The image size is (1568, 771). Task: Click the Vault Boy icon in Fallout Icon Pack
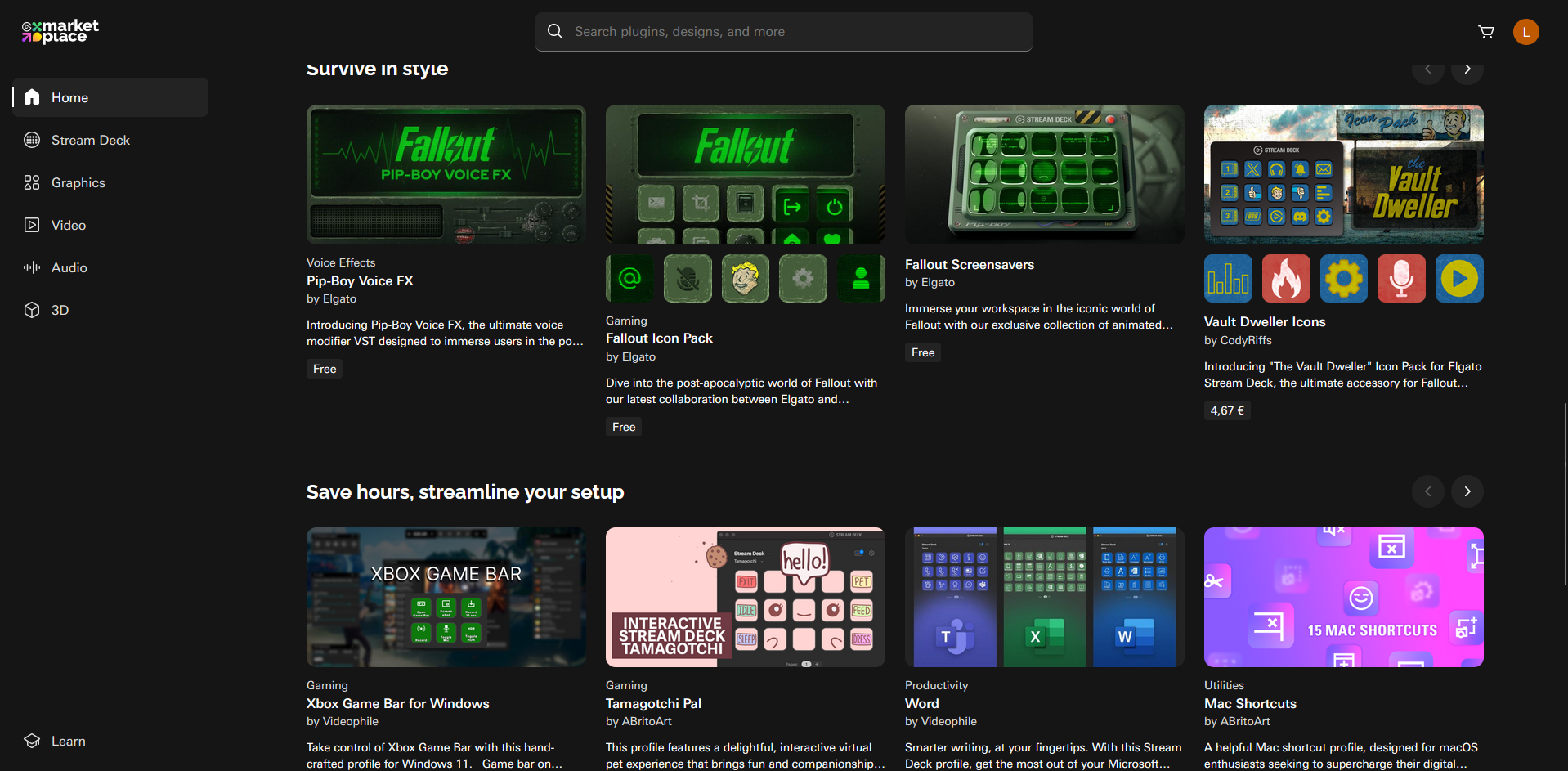point(745,279)
